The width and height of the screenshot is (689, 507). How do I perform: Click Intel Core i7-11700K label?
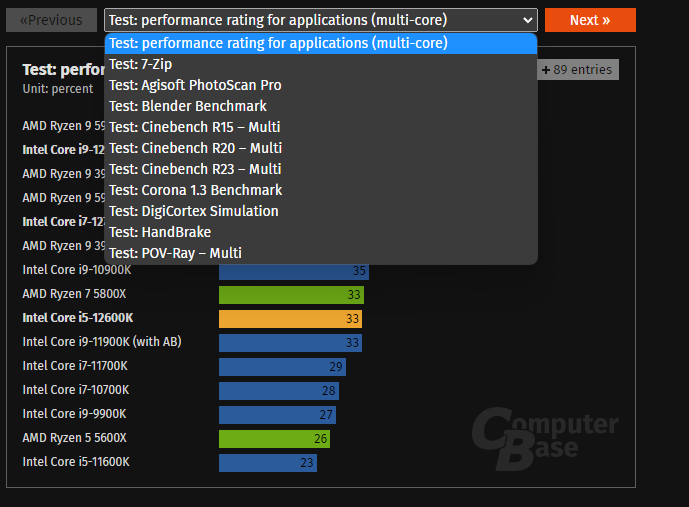click(x=75, y=366)
